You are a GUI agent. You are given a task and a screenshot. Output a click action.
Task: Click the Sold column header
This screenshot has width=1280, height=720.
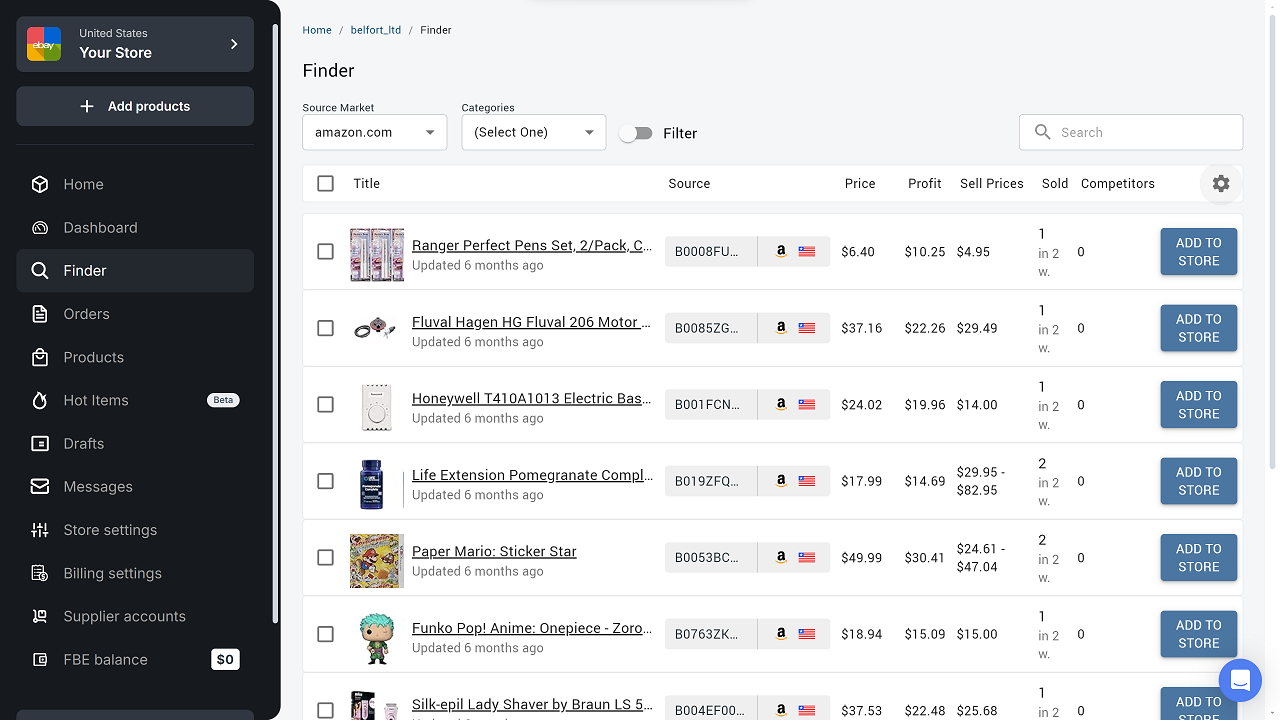pos(1055,184)
